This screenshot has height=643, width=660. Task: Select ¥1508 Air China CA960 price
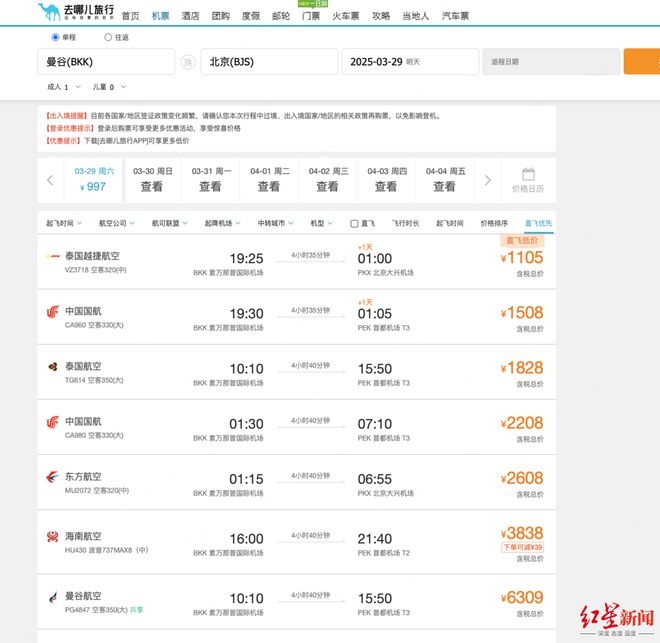(522, 313)
